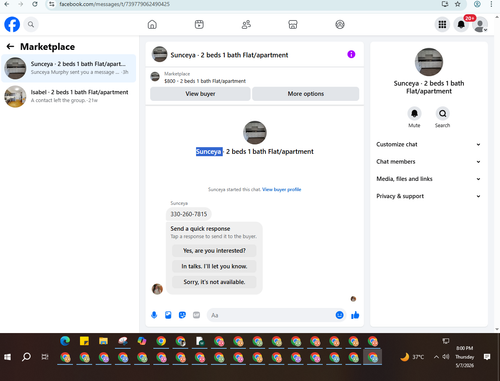This screenshot has width=500, height=381.
Task: Open the Reels video icon
Action: click(x=199, y=24)
